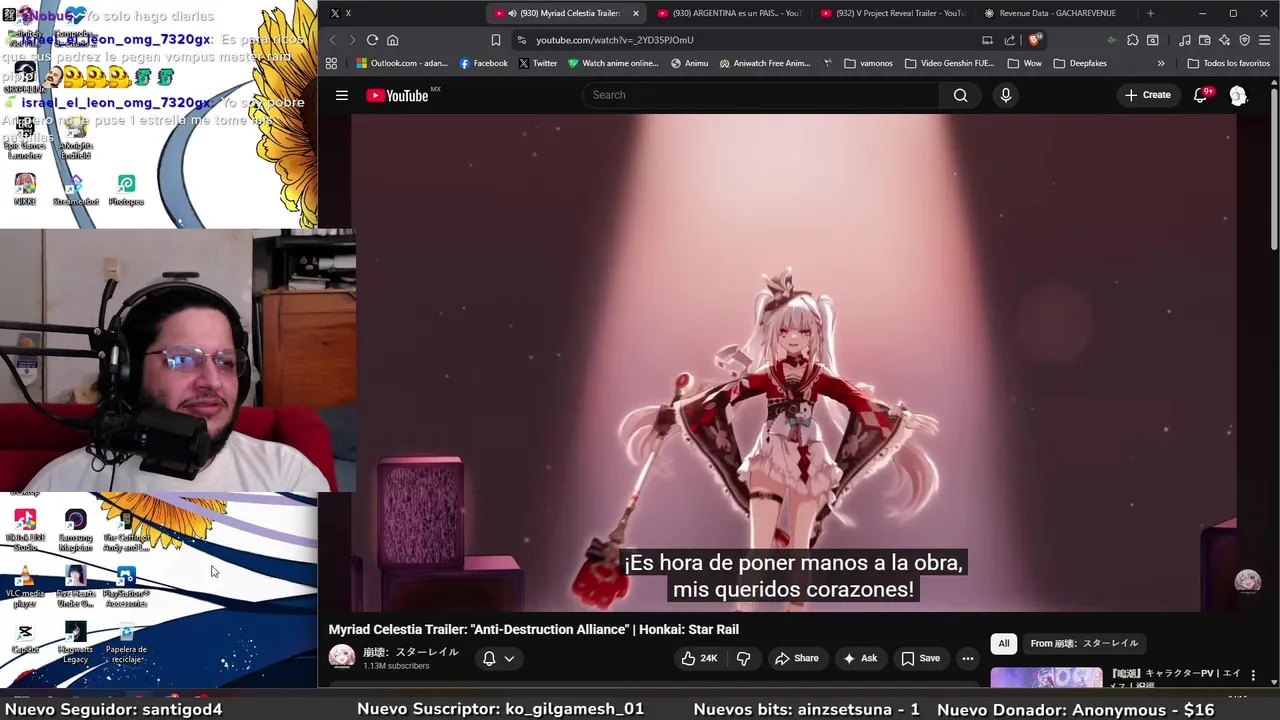
Task: Open the channel avatar of 崩壊: スターレイル
Action: 342,657
